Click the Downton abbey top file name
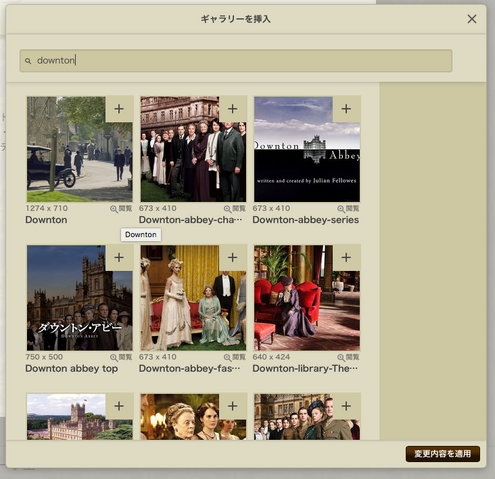This screenshot has width=495, height=479. [72, 369]
